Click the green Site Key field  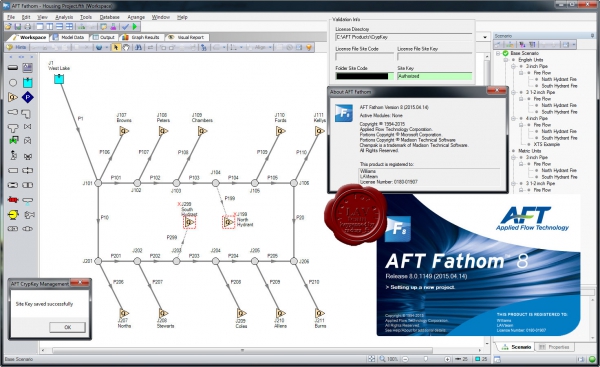435,76
